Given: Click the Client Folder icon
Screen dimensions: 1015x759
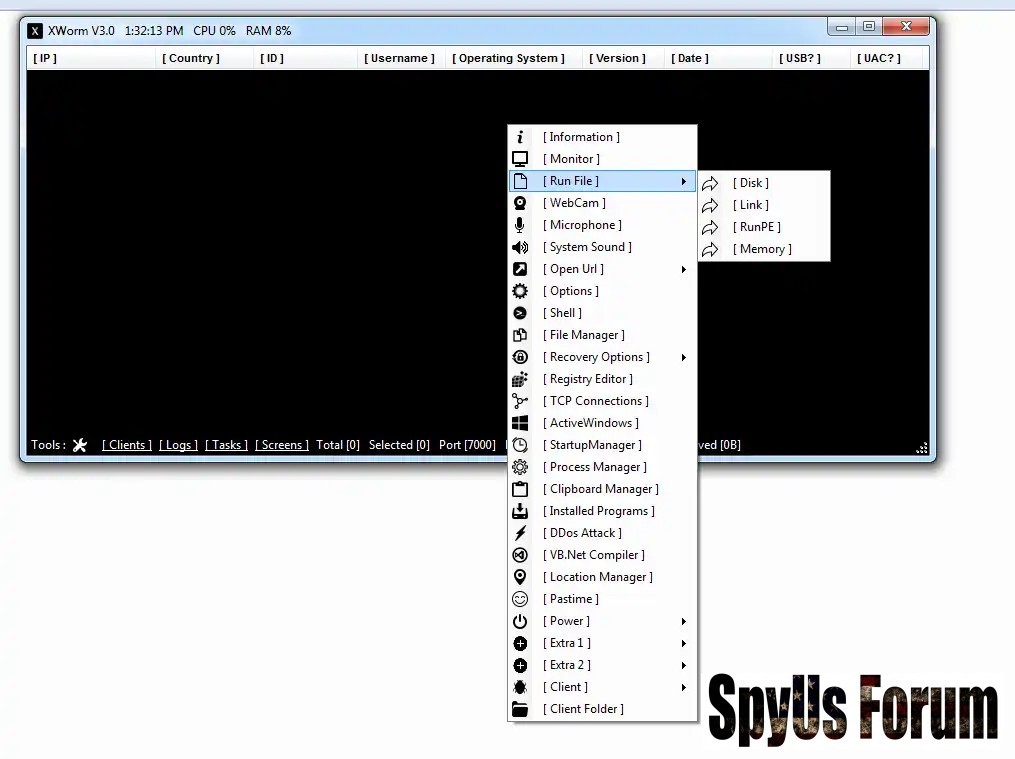Looking at the screenshot, I should [520, 709].
